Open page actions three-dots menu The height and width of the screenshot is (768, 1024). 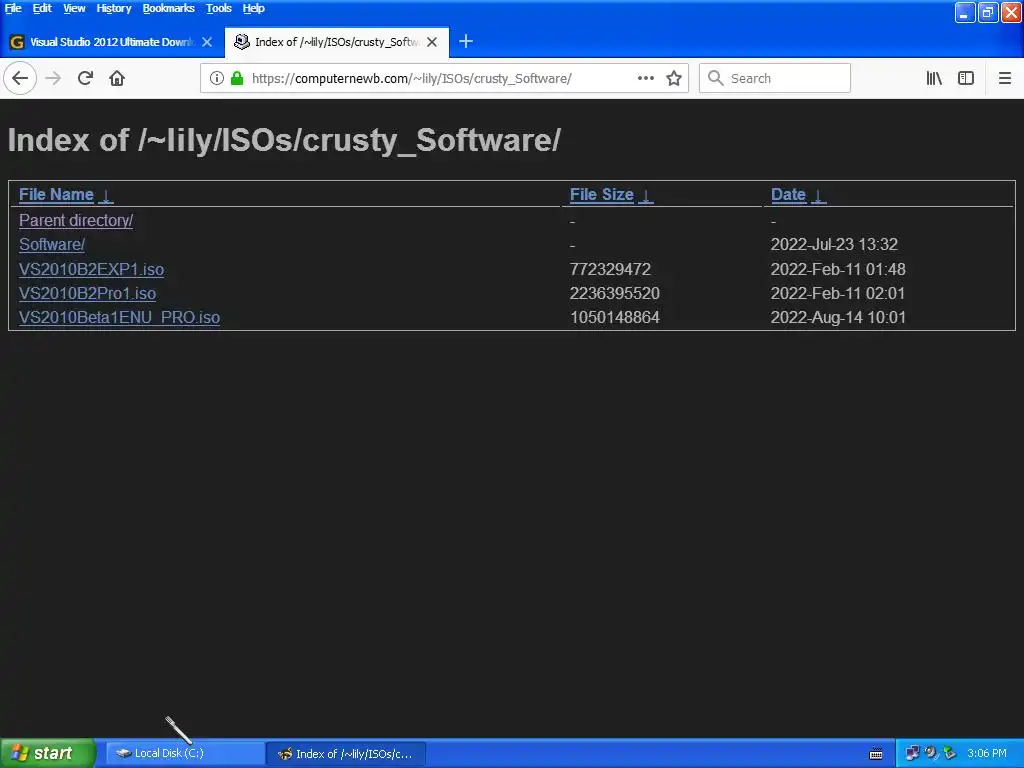point(646,78)
